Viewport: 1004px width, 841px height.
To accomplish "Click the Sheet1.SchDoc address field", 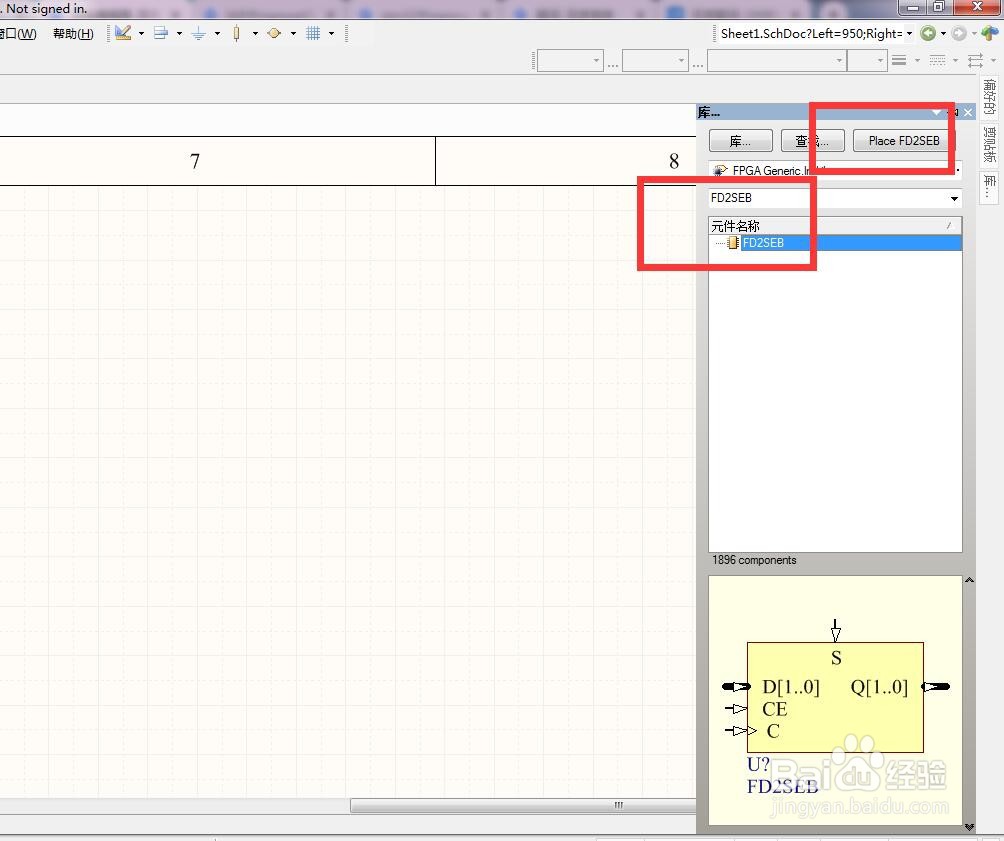I will 811,33.
